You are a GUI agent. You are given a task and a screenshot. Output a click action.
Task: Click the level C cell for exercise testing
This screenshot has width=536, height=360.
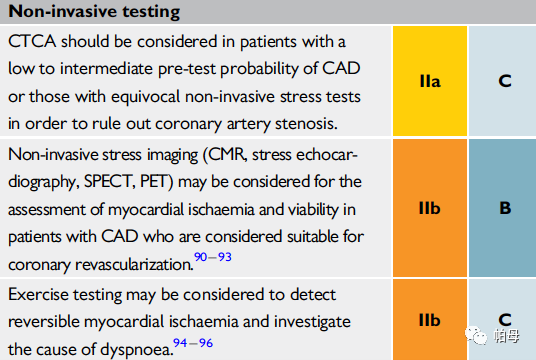(502, 320)
